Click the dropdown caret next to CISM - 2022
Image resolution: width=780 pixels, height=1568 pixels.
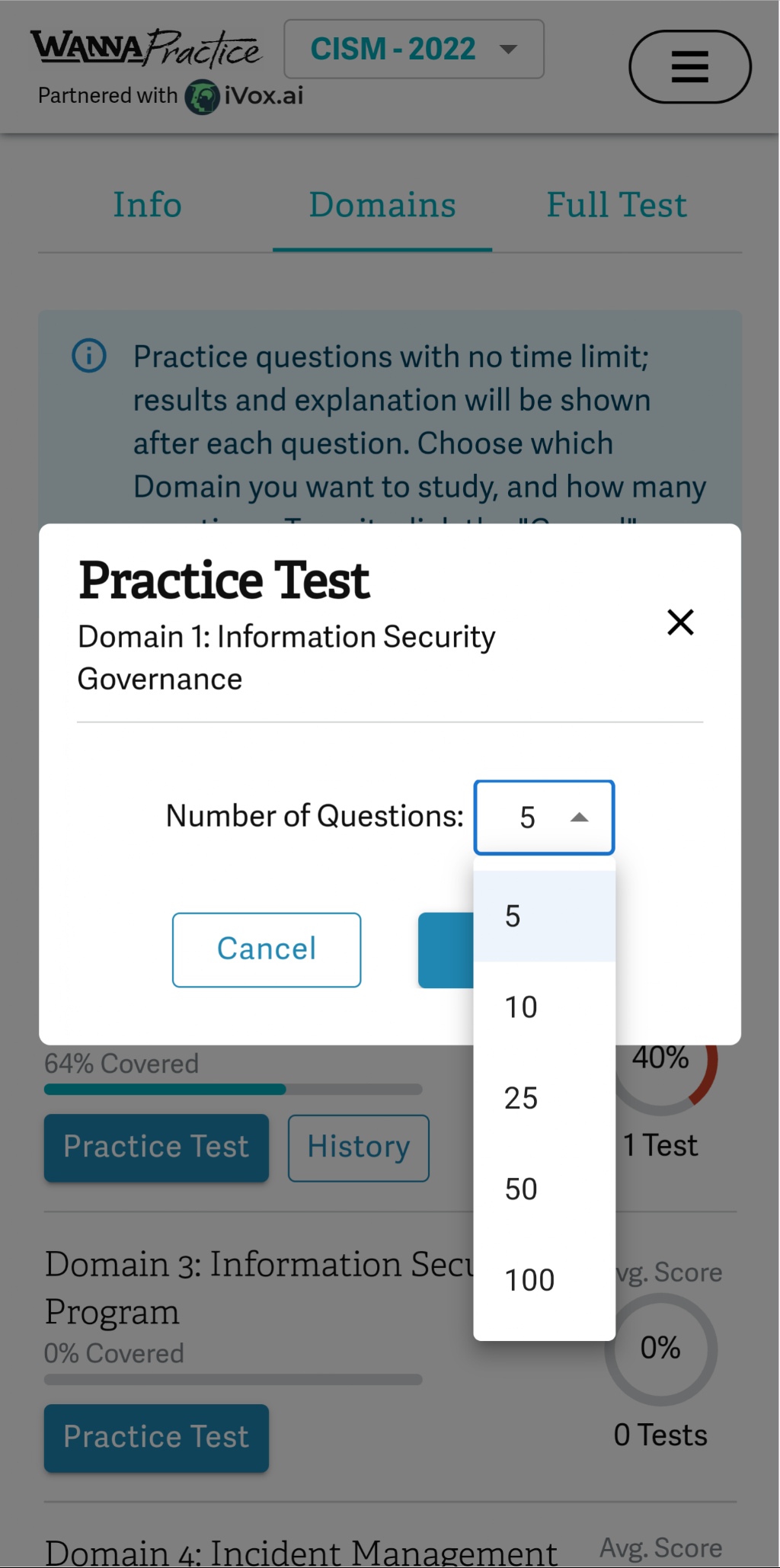(508, 49)
